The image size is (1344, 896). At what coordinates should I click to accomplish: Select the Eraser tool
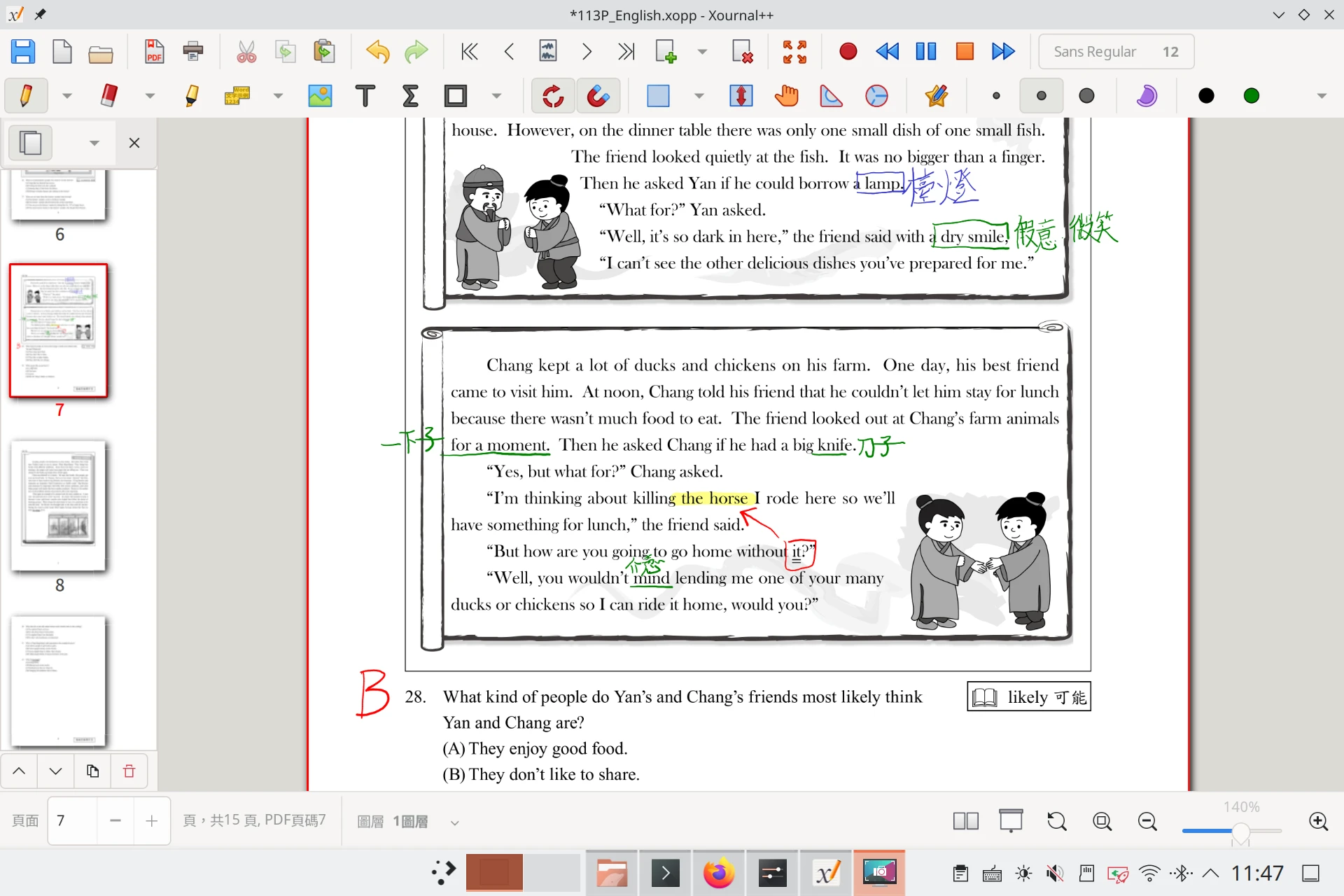pos(109,96)
